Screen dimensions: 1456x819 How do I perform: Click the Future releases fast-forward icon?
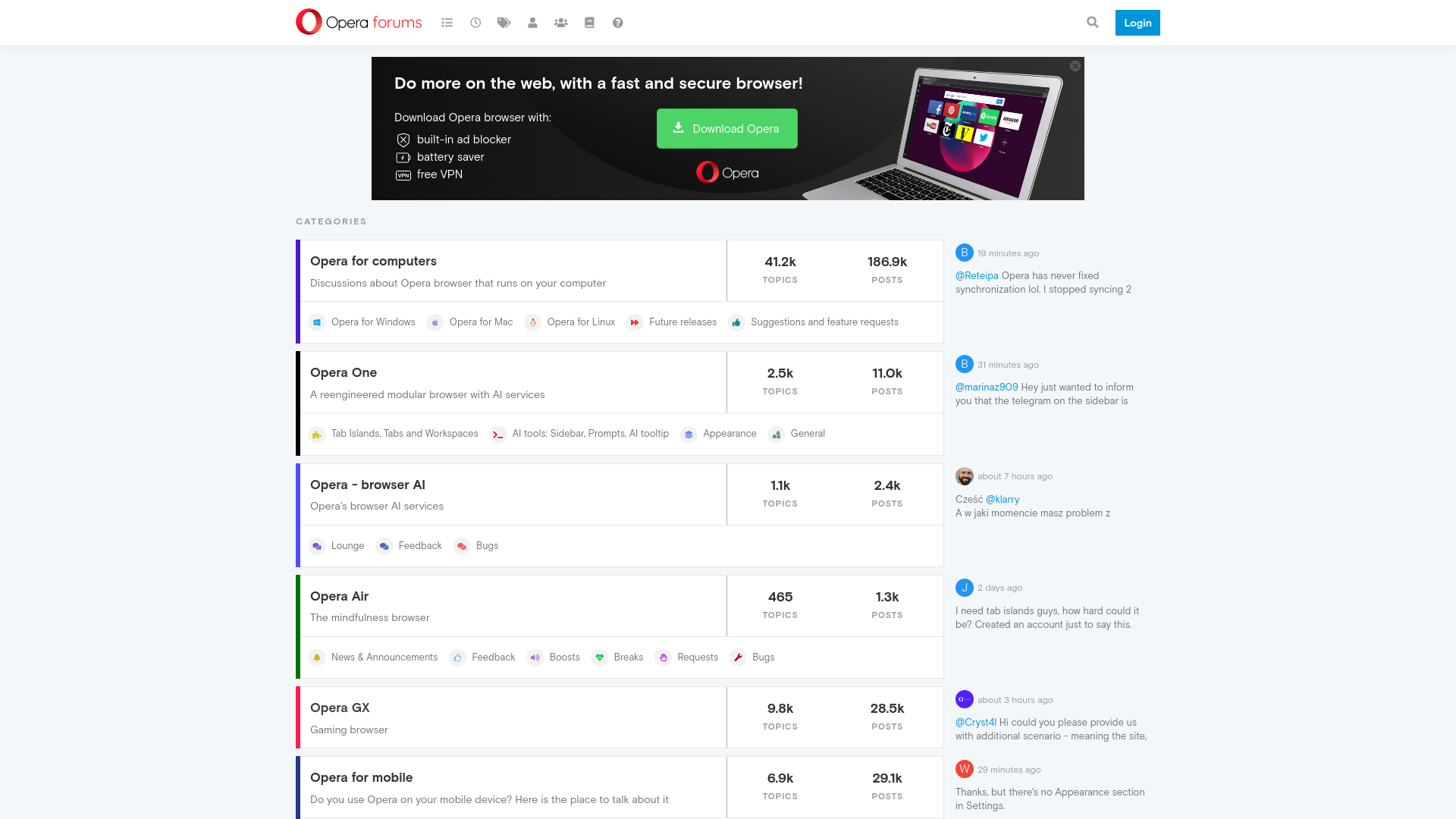(635, 322)
